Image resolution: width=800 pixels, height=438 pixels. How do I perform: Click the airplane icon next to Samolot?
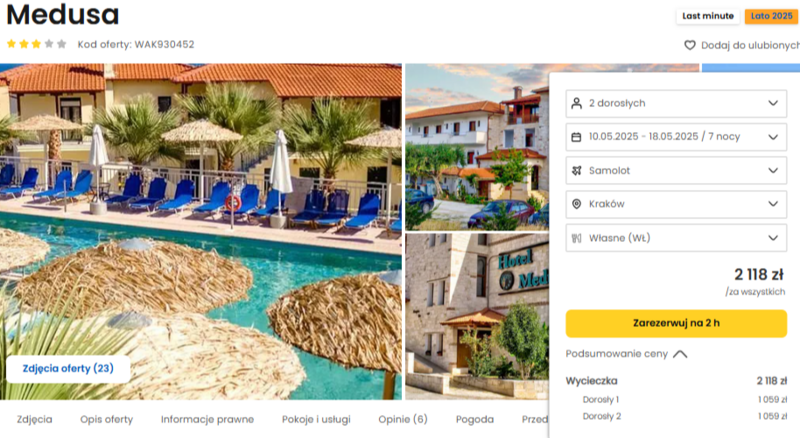pyautogui.click(x=577, y=171)
